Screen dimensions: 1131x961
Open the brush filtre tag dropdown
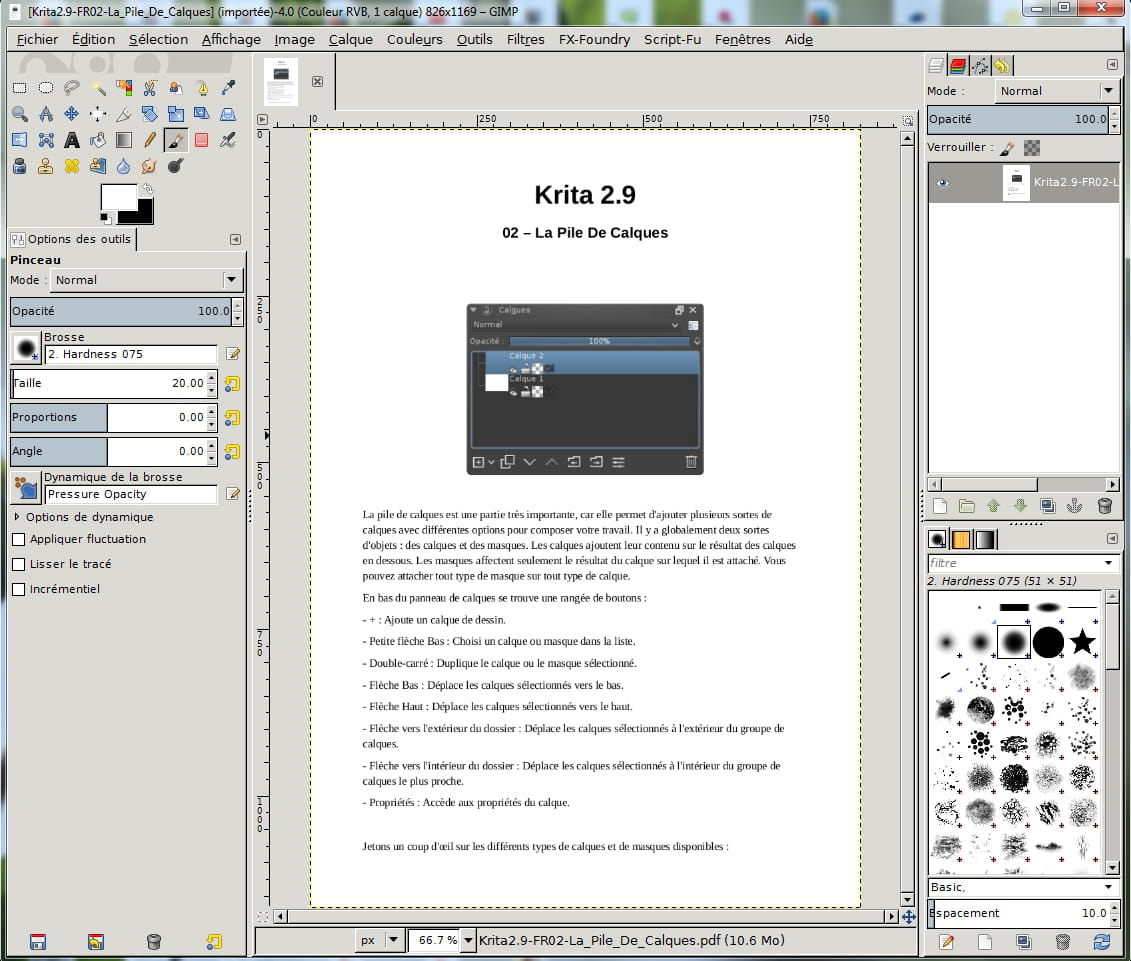pos(1108,563)
